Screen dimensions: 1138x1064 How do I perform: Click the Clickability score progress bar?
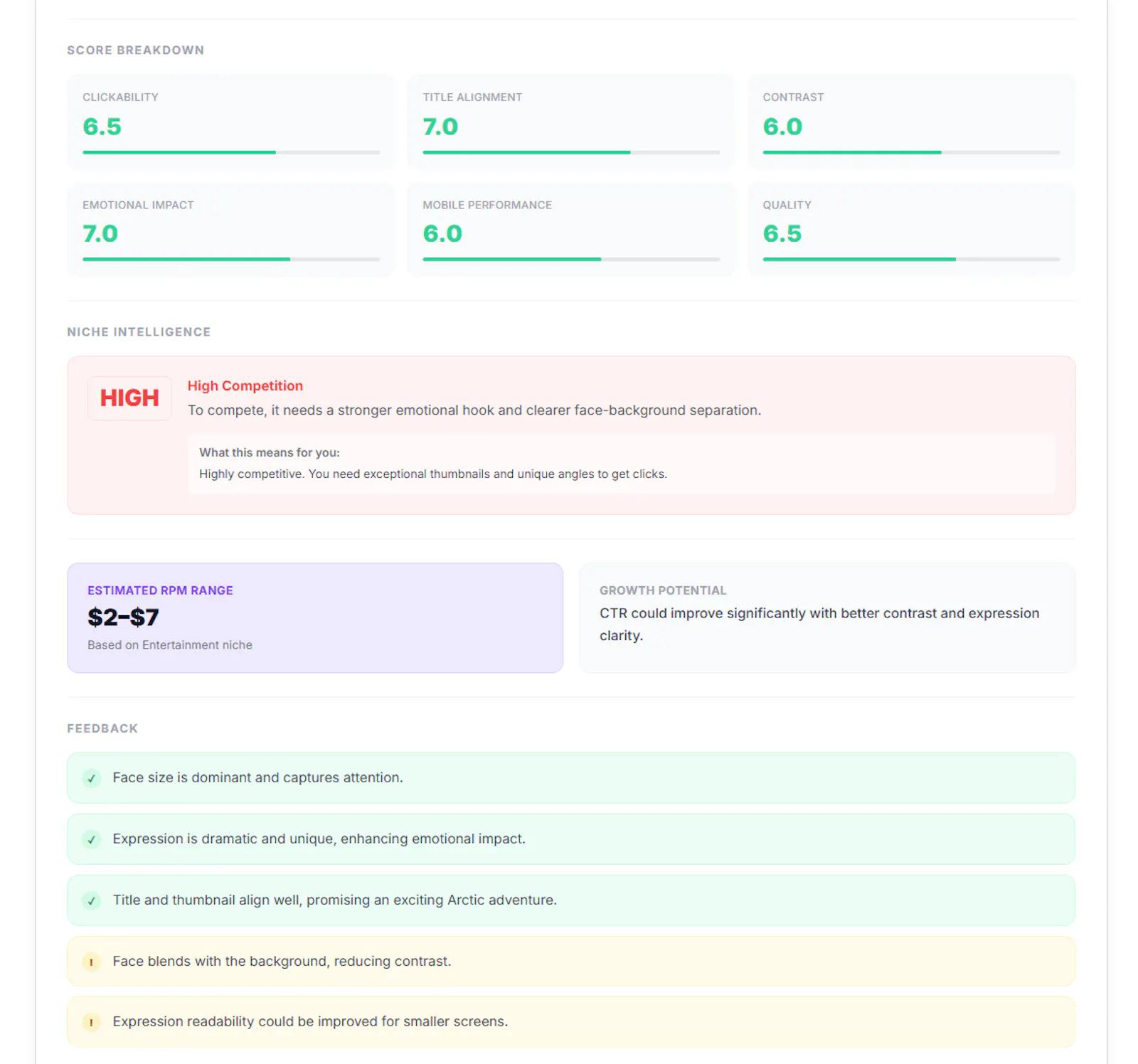[x=231, y=152]
